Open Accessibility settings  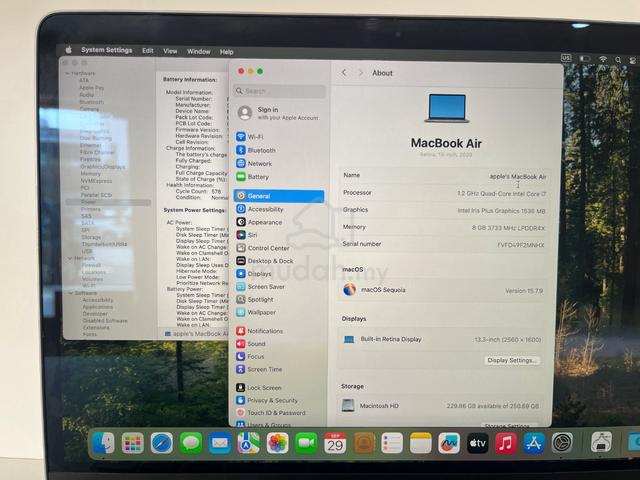(x=260, y=209)
